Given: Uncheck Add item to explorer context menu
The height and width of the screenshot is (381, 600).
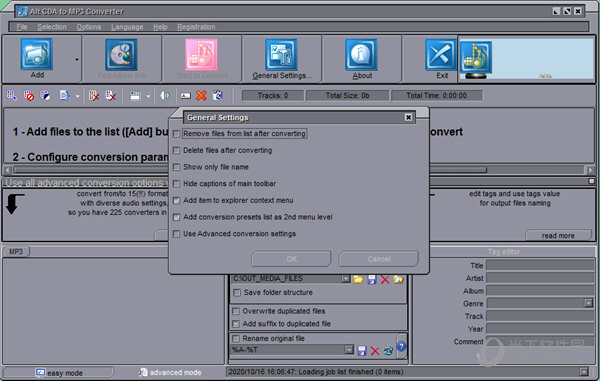Looking at the screenshot, I should [x=176, y=200].
